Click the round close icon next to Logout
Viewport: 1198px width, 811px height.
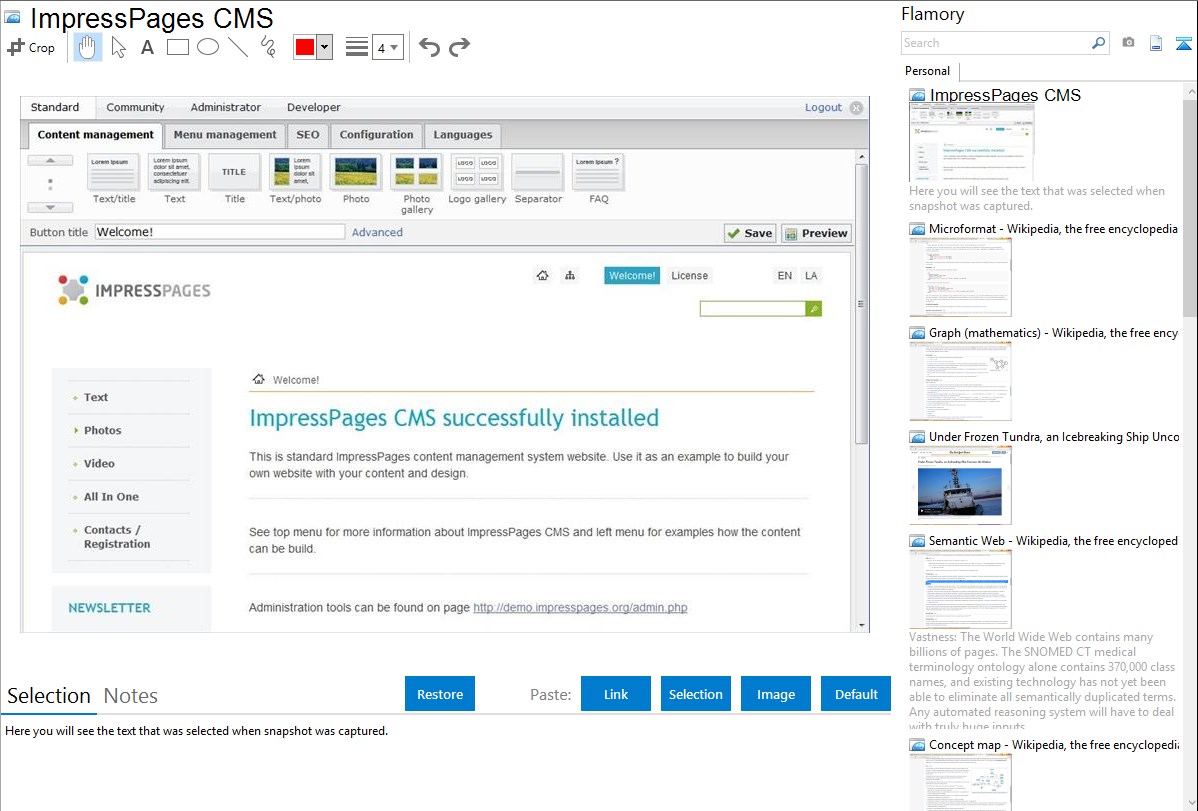pos(856,108)
